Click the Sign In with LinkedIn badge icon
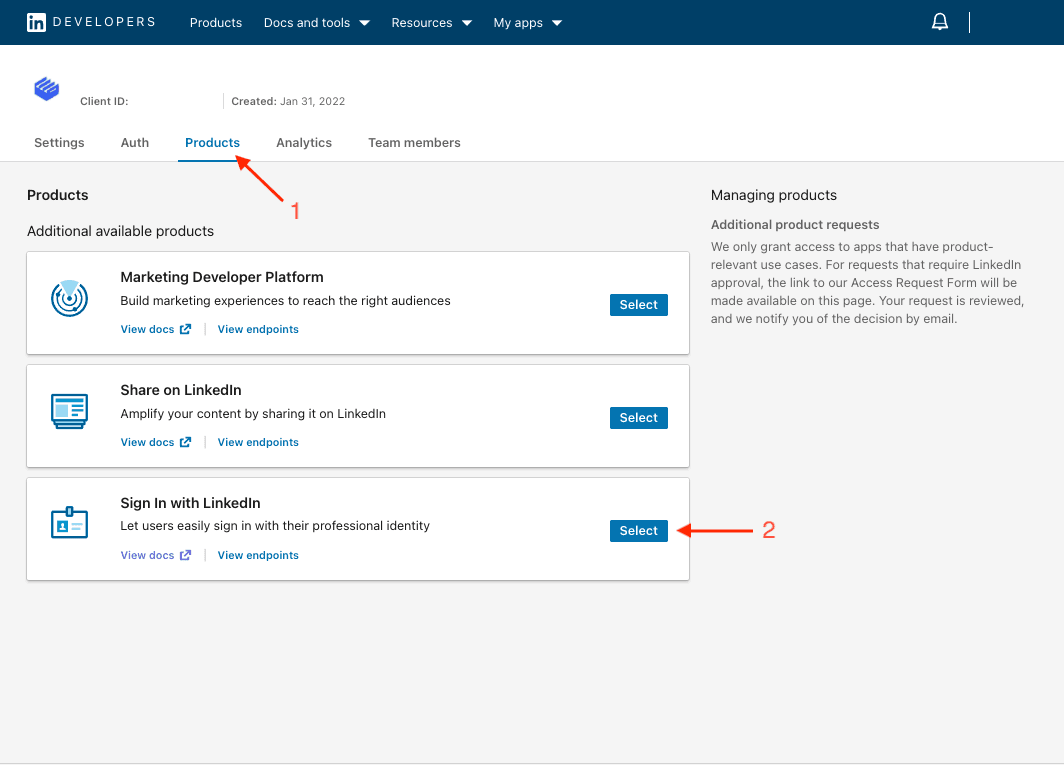This screenshot has height=765, width=1064. pos(69,522)
